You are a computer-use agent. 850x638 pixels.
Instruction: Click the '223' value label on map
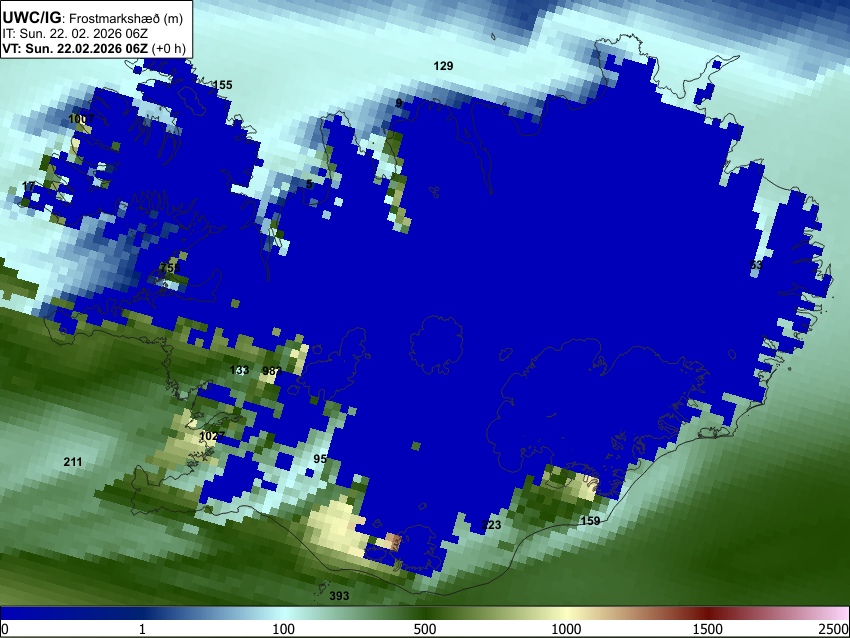pos(491,525)
